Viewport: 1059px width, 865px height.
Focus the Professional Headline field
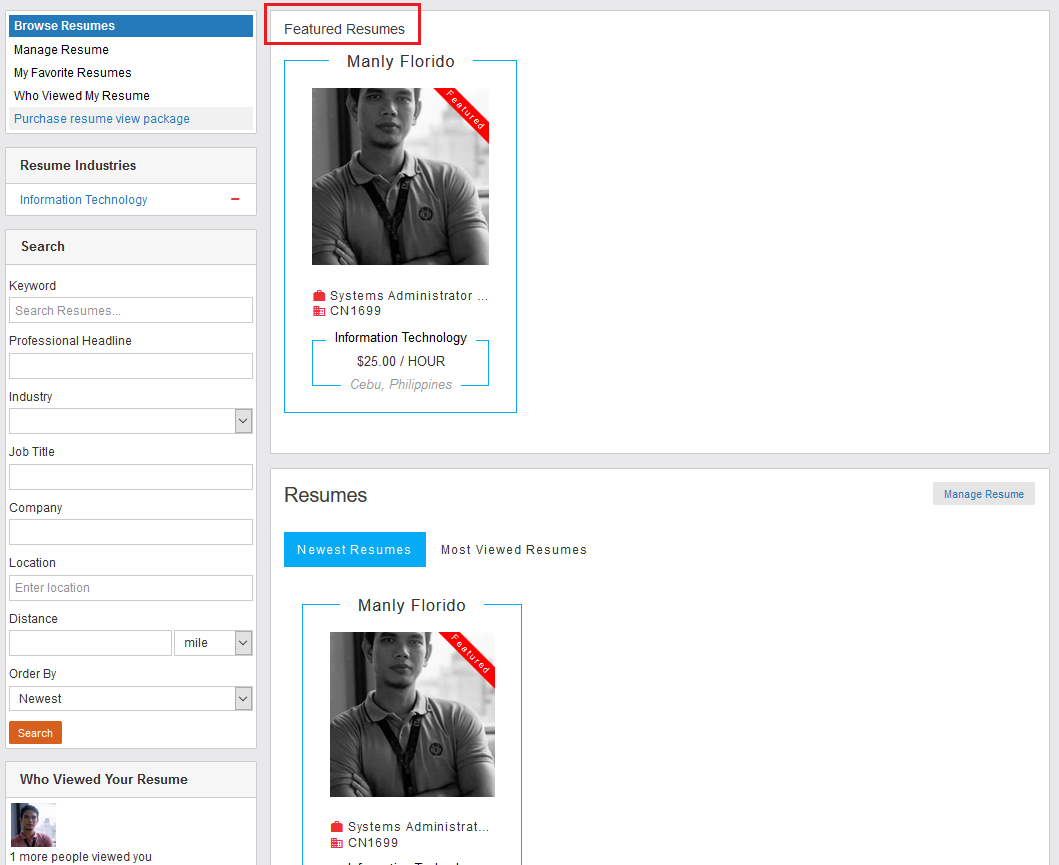point(131,366)
